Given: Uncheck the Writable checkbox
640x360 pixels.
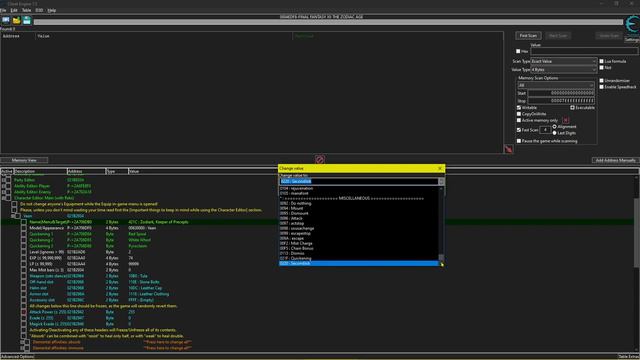Looking at the screenshot, I should [519, 108].
